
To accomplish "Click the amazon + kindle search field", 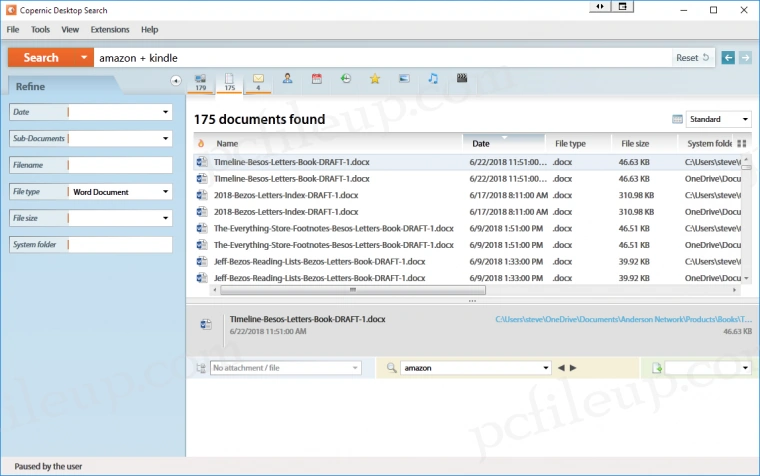I will [381, 58].
